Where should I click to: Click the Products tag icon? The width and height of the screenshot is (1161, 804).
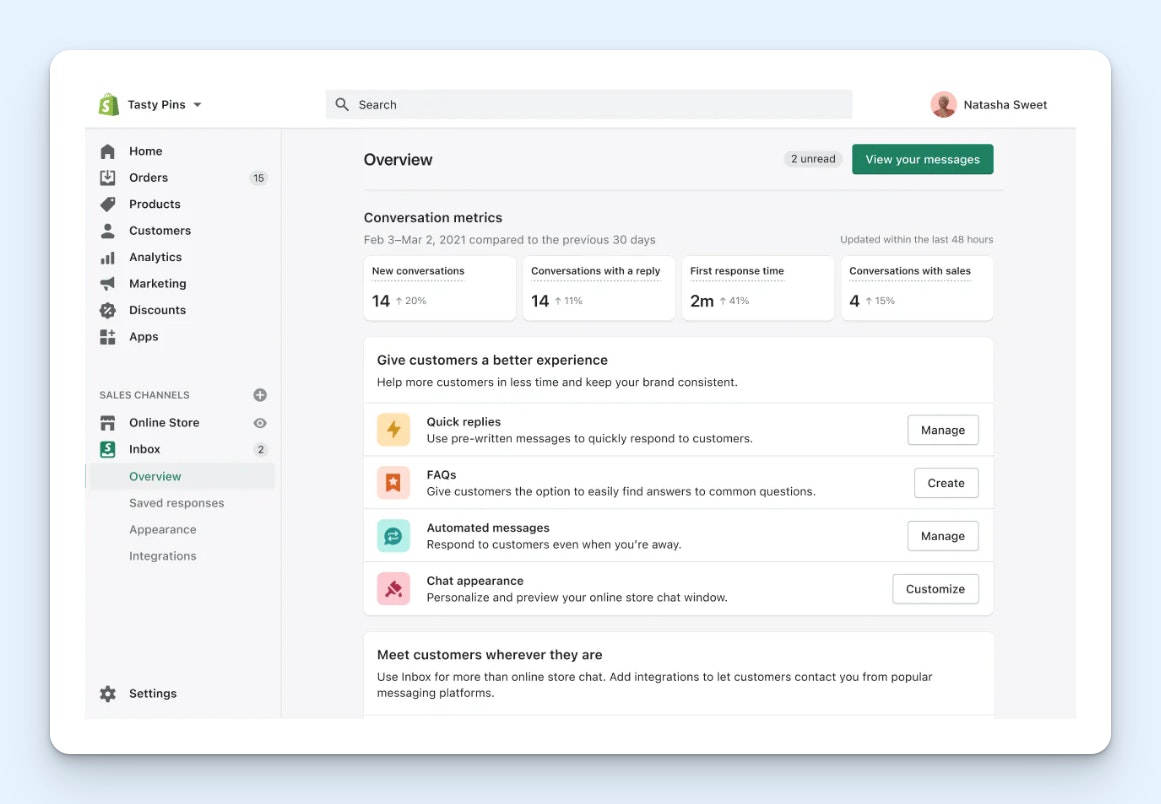pyautogui.click(x=108, y=204)
